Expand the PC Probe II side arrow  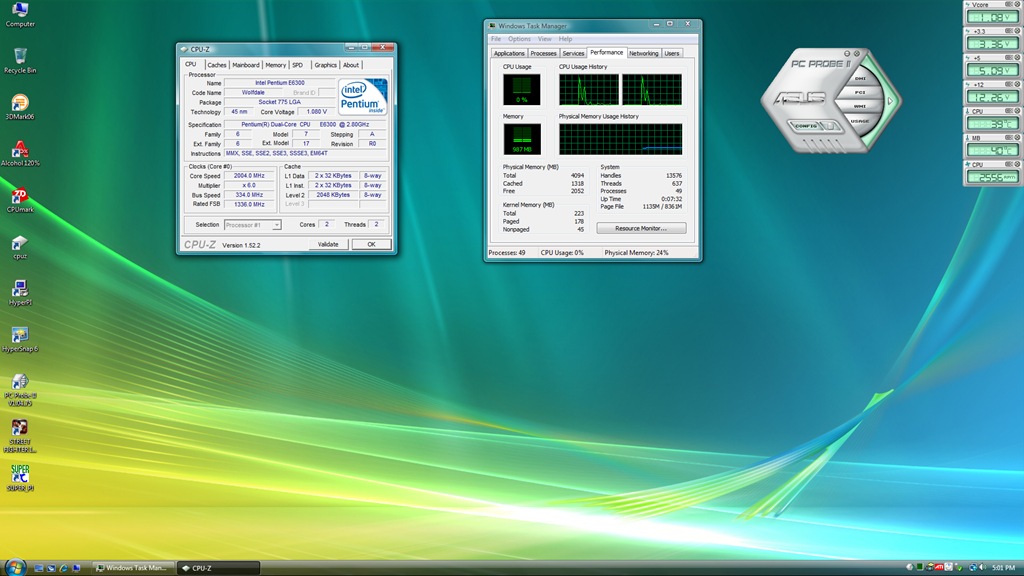pos(890,101)
